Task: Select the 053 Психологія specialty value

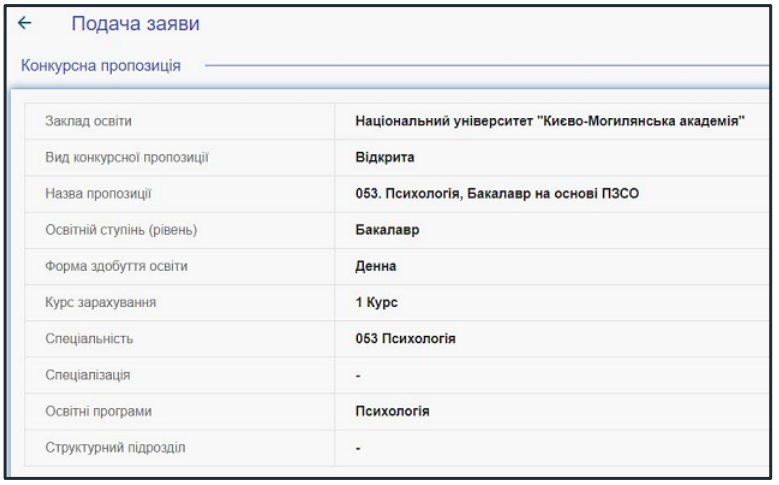Action: [x=405, y=339]
